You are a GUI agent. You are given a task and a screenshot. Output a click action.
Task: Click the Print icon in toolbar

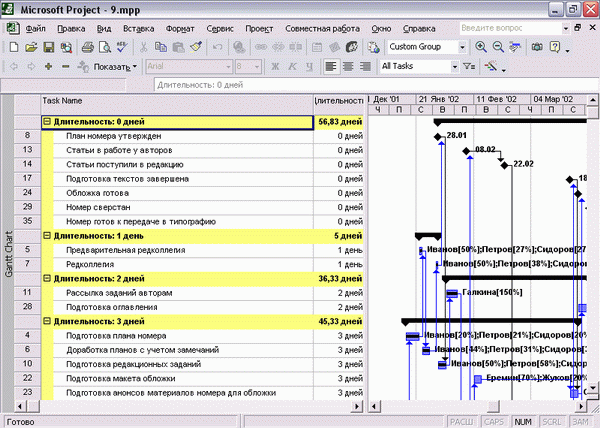(x=88, y=47)
